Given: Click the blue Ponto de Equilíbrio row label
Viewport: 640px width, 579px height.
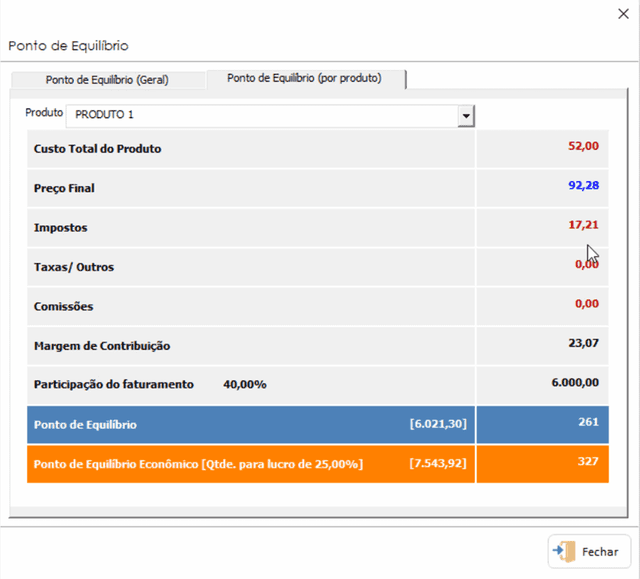Looking at the screenshot, I should pos(85,425).
